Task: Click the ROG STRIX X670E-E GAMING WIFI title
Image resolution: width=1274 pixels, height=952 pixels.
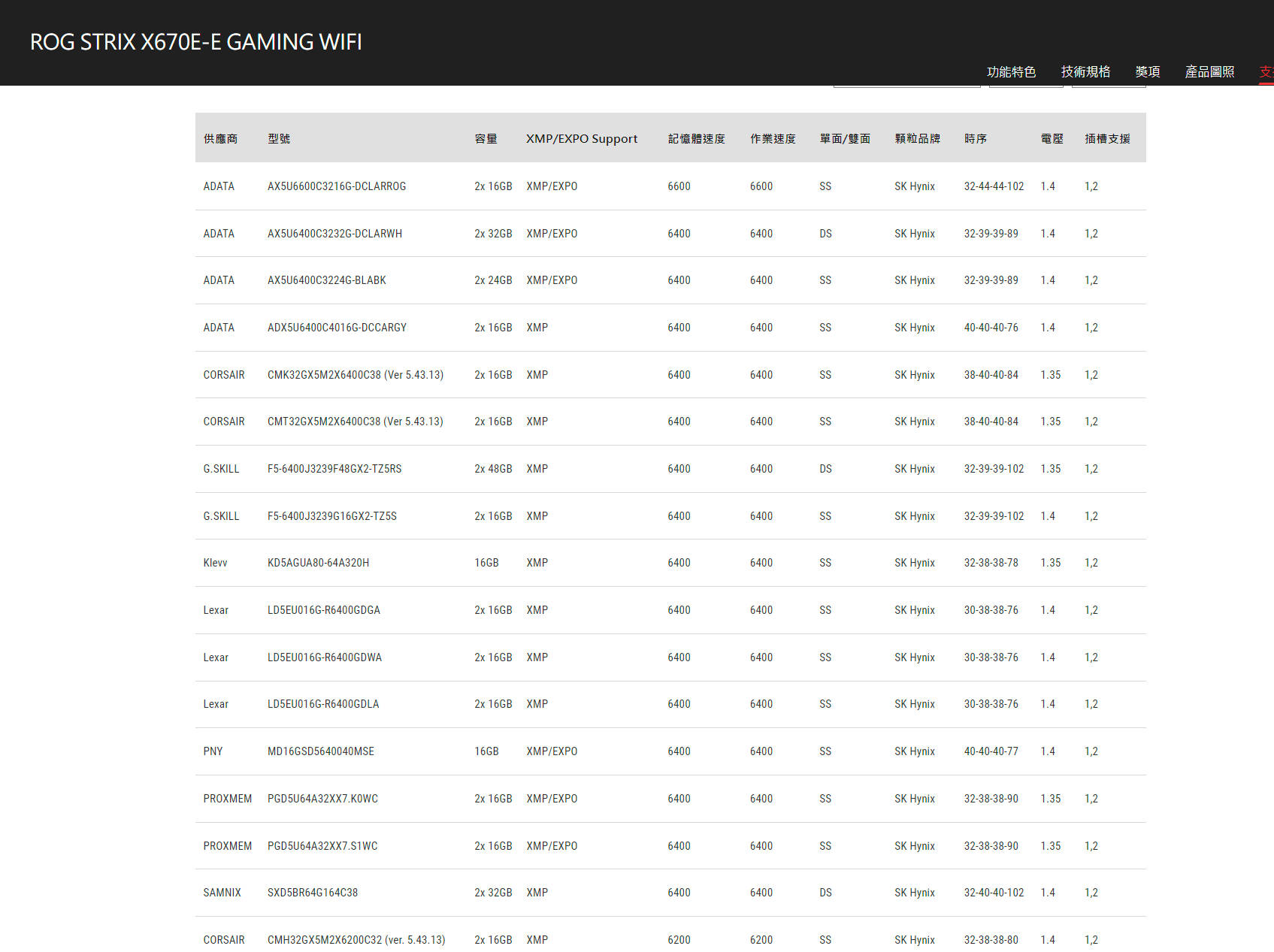Action: pyautogui.click(x=196, y=41)
